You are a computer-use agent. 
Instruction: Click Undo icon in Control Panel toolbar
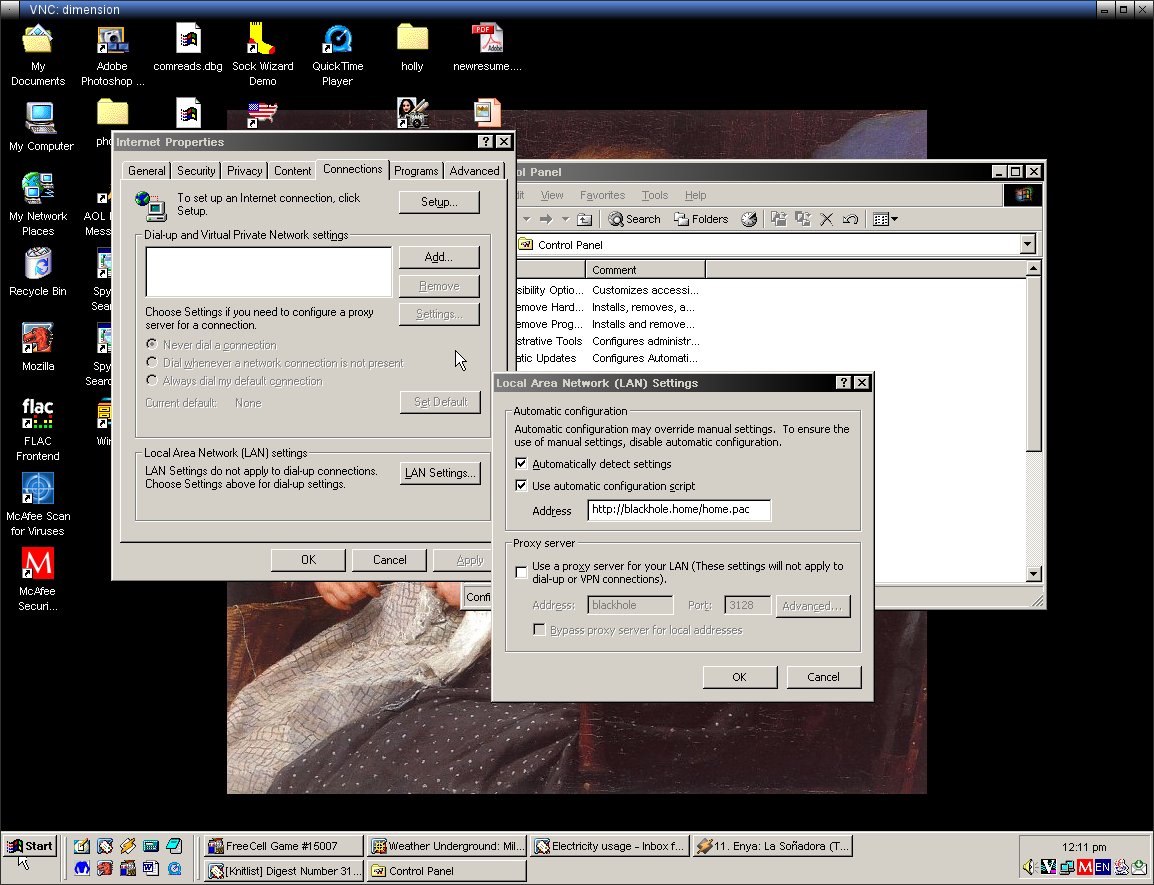tap(850, 219)
